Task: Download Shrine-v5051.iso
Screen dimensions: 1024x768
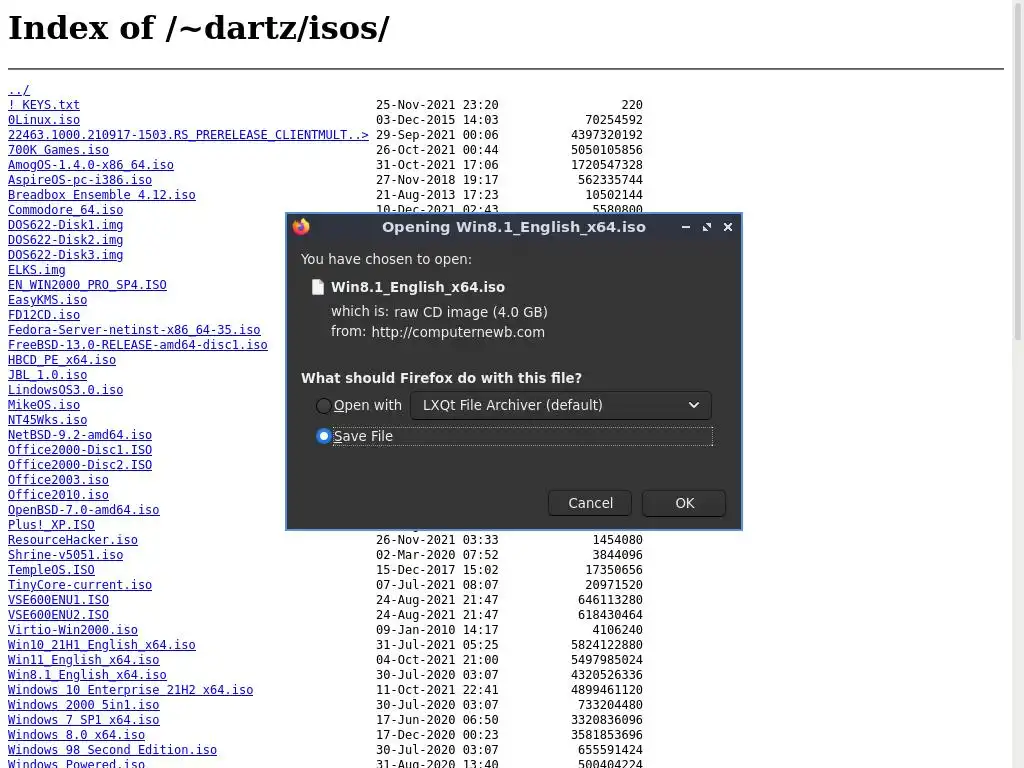Action: tap(65, 556)
